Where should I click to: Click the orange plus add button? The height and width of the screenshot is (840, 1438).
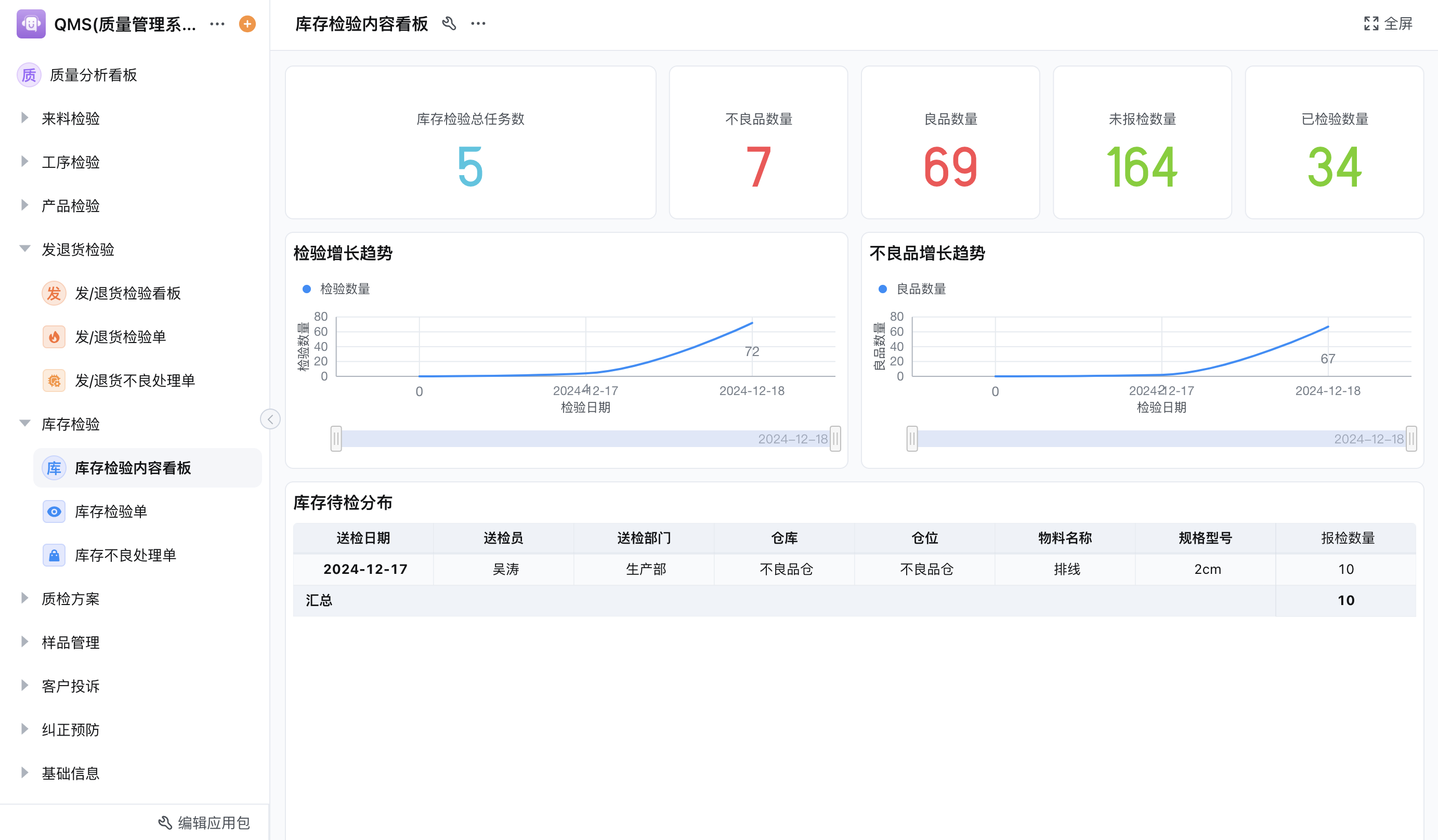(247, 24)
